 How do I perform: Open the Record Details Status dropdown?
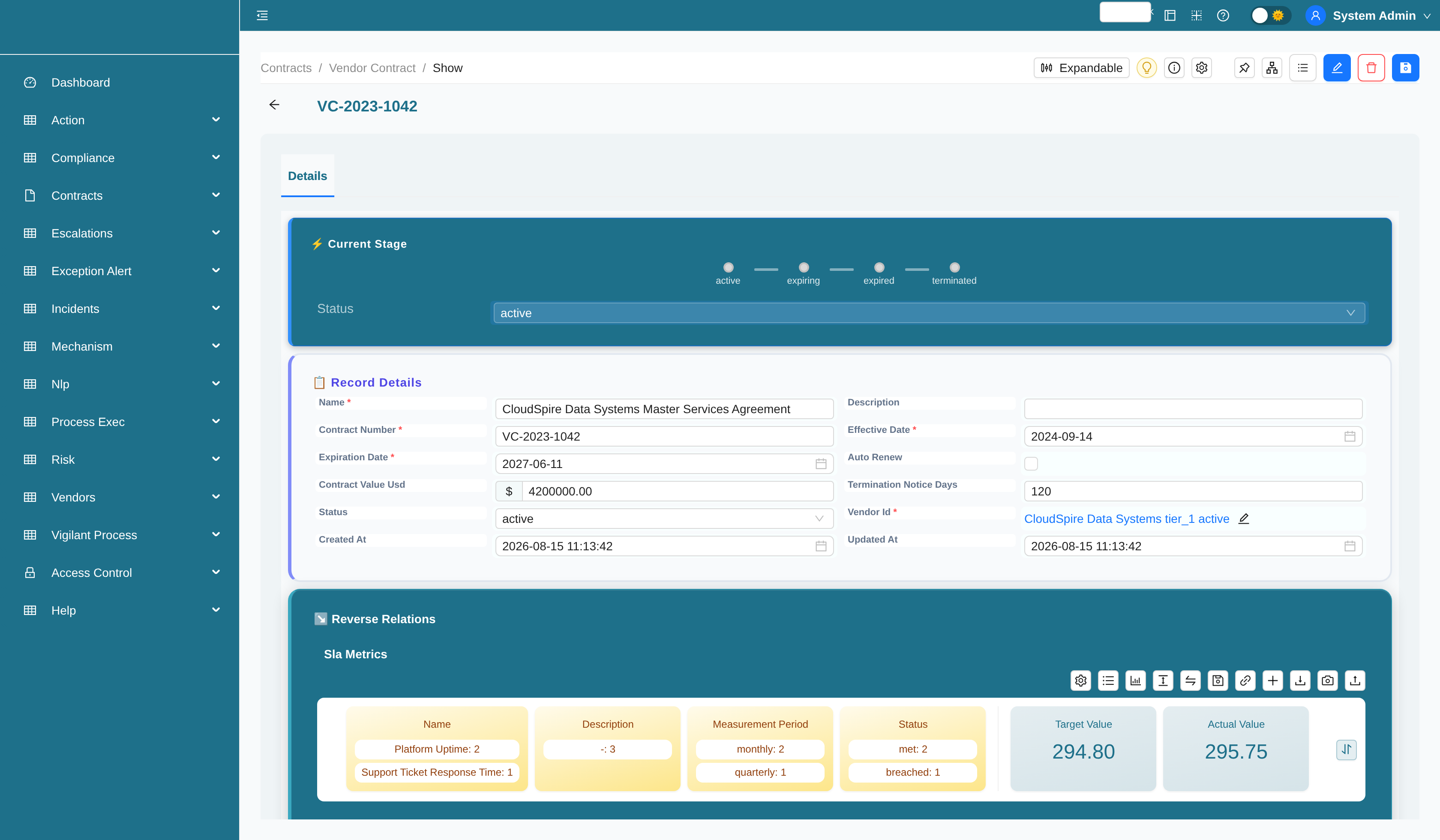point(664,519)
